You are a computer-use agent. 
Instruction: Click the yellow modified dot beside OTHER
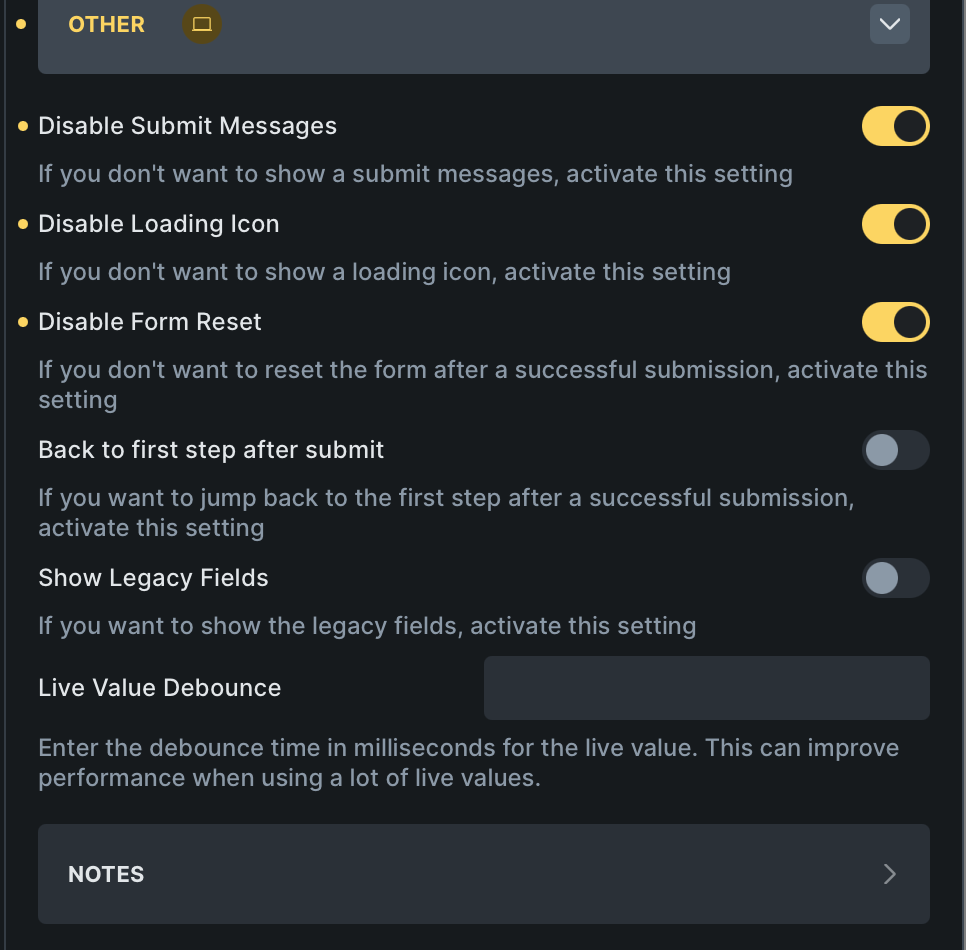(x=22, y=24)
